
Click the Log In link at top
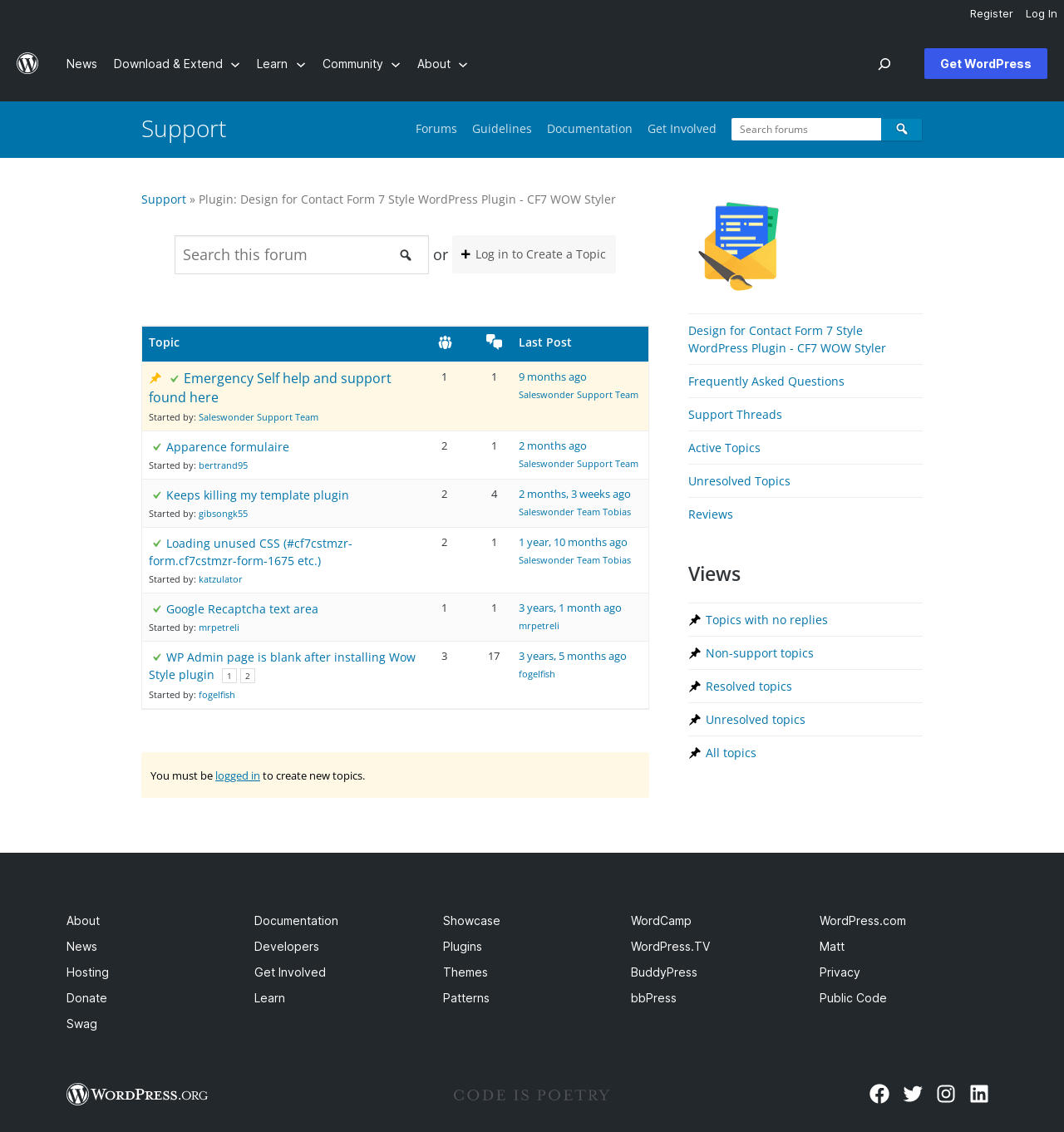click(x=1041, y=14)
